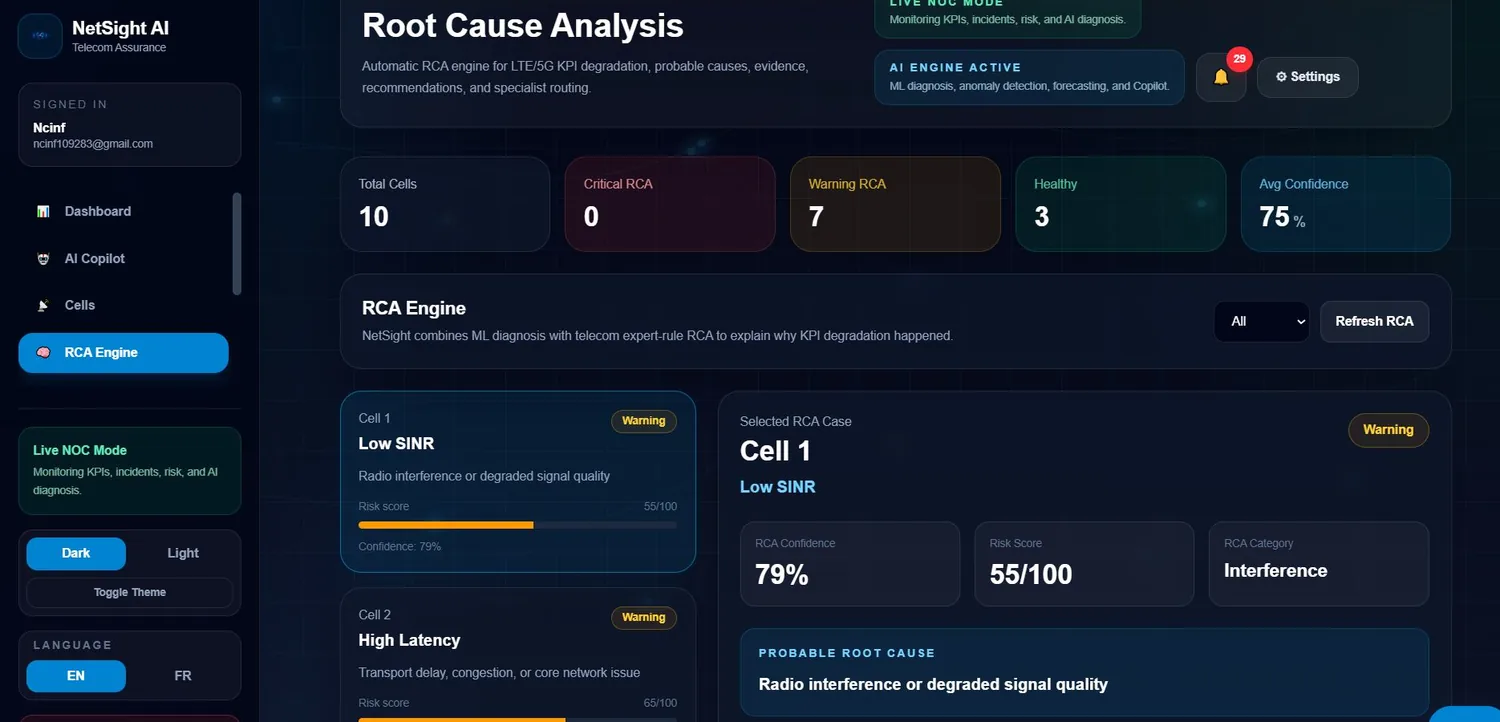Go to Dashboard page
Viewport: 1500px width, 722px height.
coord(123,211)
